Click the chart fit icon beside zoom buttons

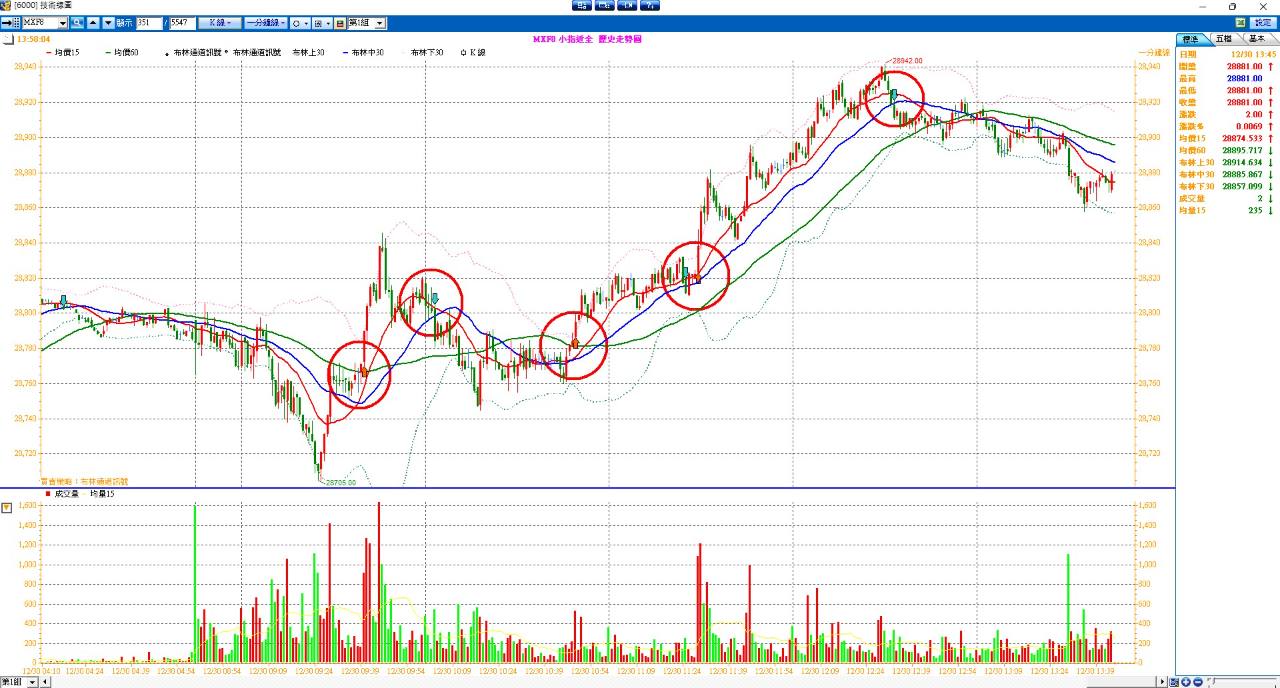(1174, 682)
